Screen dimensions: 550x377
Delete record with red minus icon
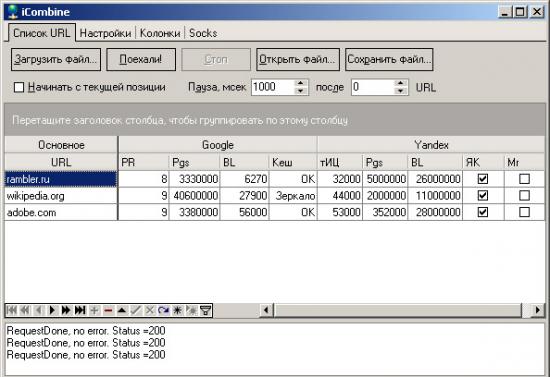point(108,310)
